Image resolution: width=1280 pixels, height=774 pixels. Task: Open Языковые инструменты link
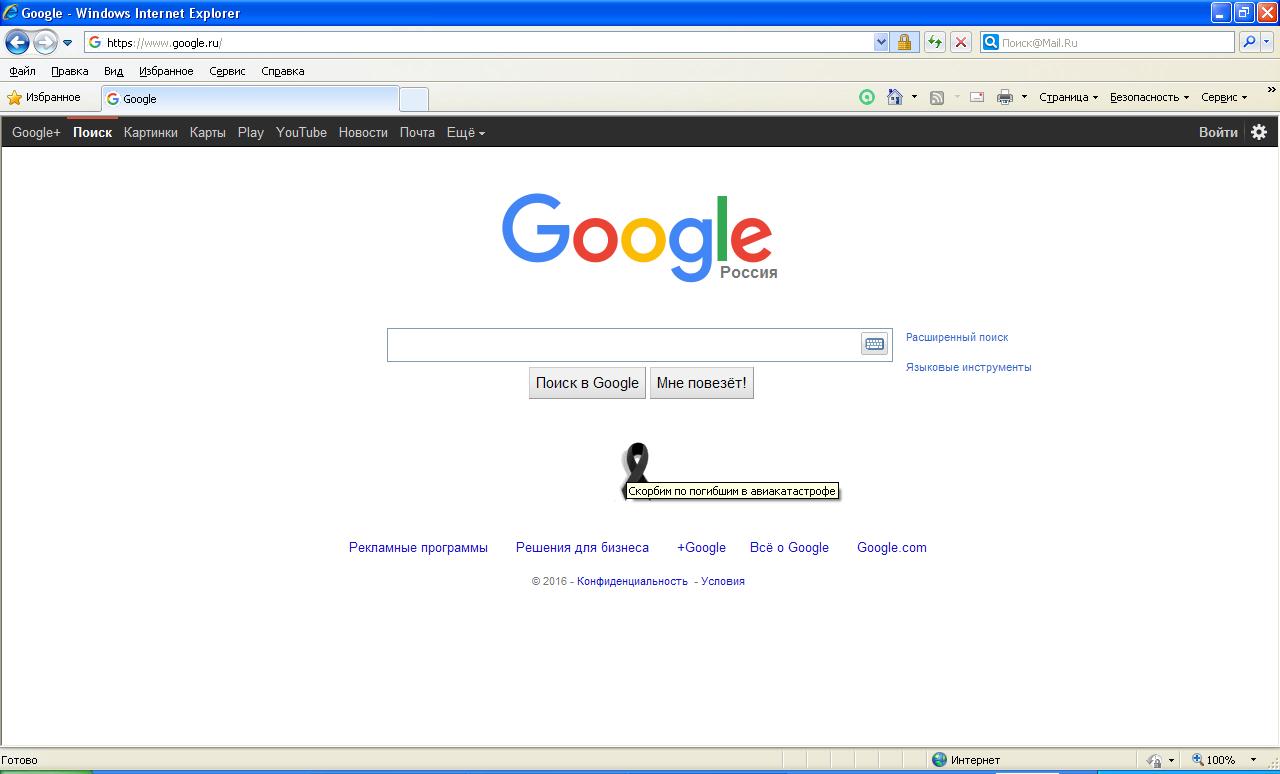click(968, 367)
